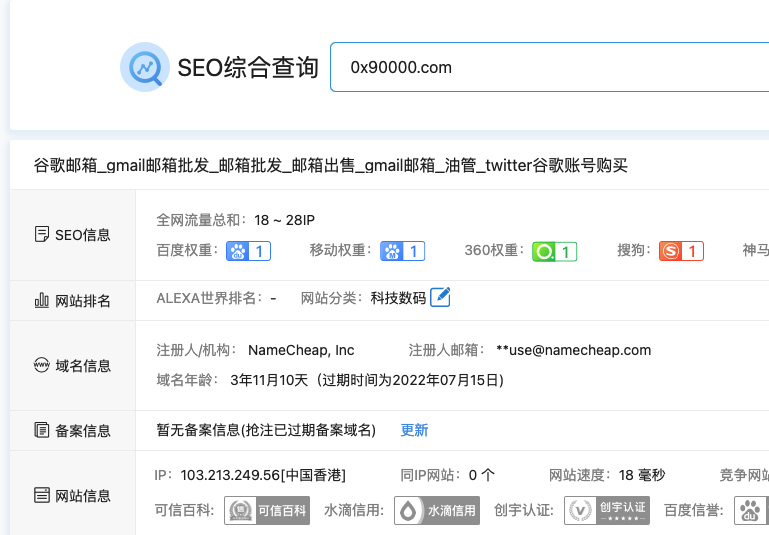Click the 可信百科 certification badge
Viewport: 769px width, 535px height.
[267, 510]
